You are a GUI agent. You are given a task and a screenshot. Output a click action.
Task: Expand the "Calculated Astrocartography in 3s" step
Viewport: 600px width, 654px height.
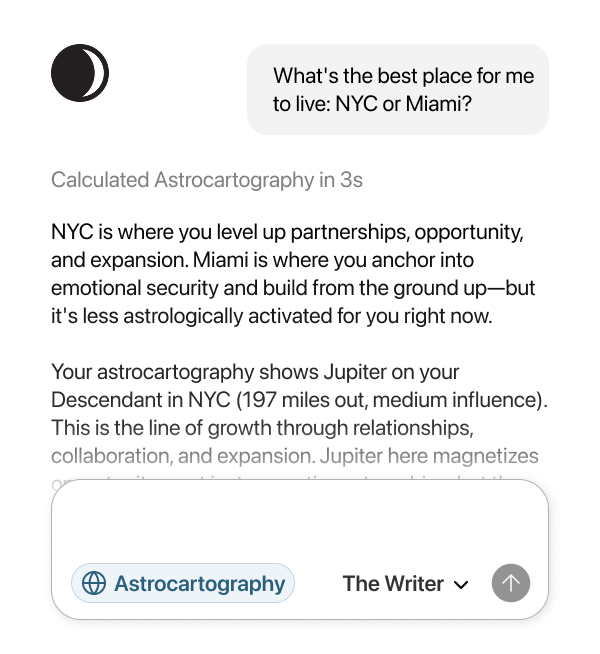coord(207,180)
